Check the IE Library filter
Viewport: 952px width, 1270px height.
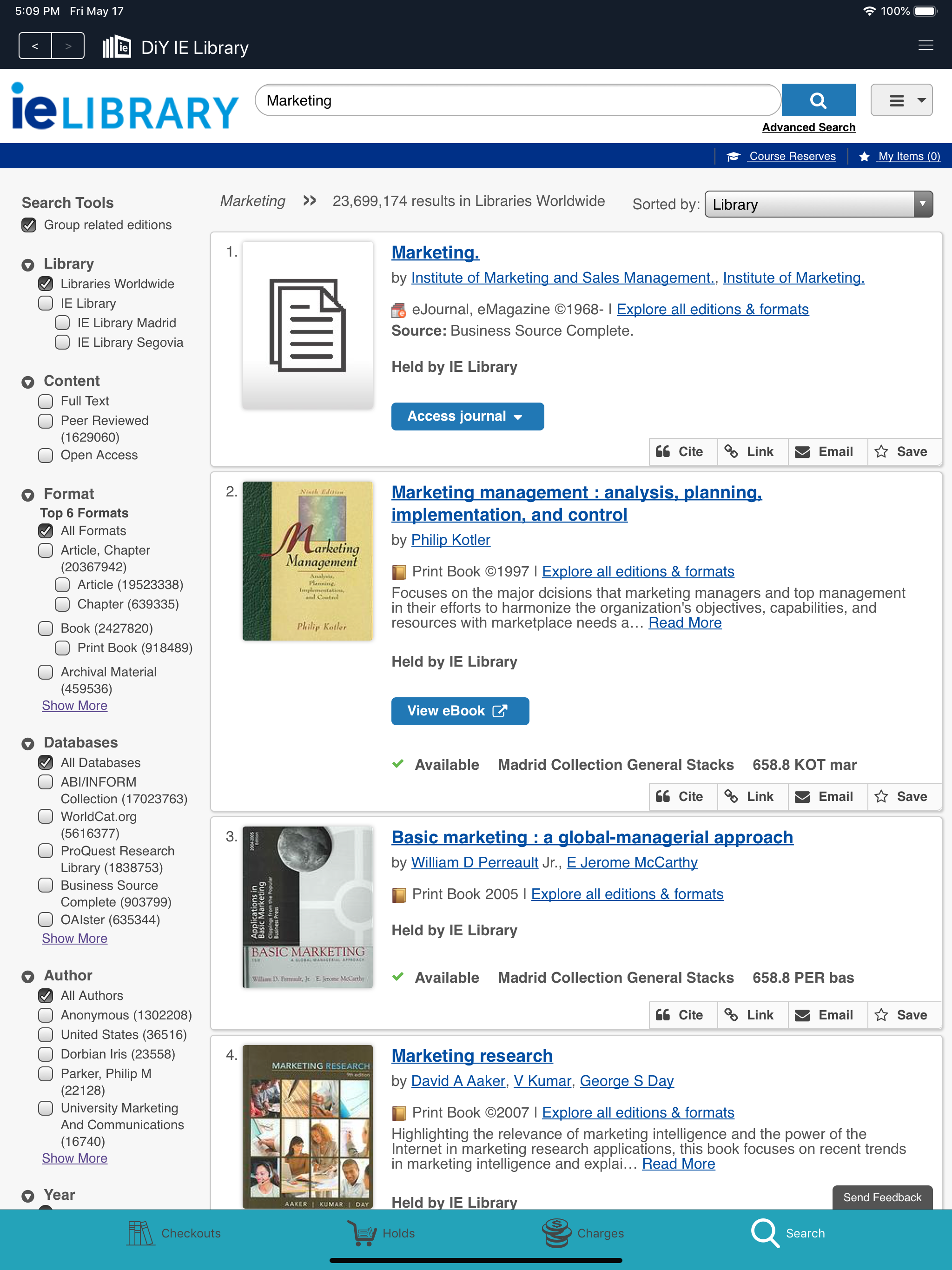click(x=46, y=303)
